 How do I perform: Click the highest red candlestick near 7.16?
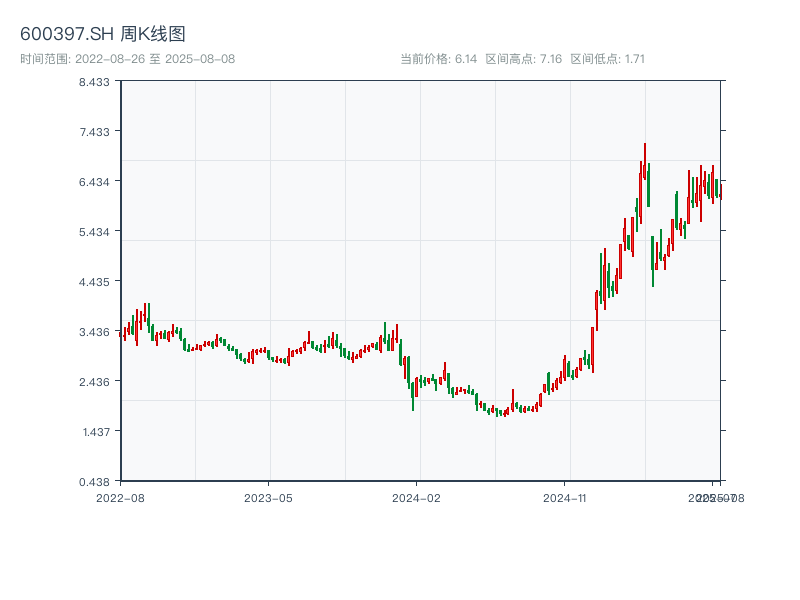tap(645, 161)
